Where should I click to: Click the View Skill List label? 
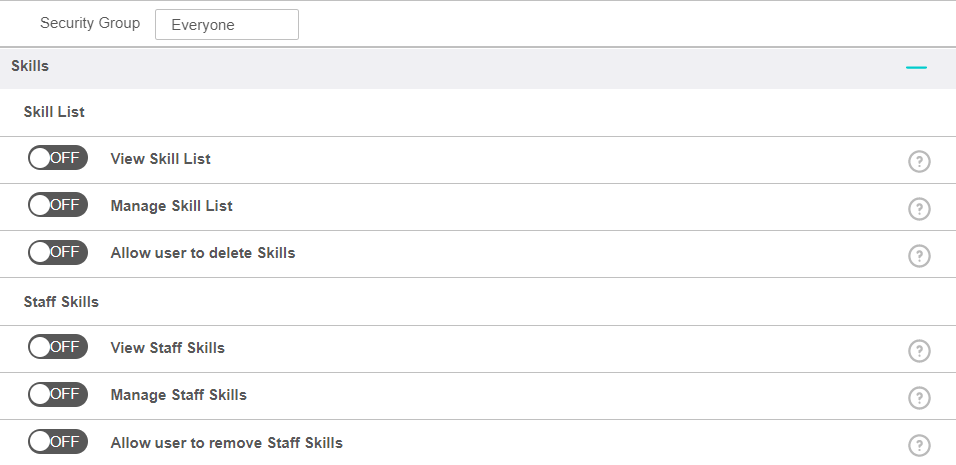(x=160, y=159)
